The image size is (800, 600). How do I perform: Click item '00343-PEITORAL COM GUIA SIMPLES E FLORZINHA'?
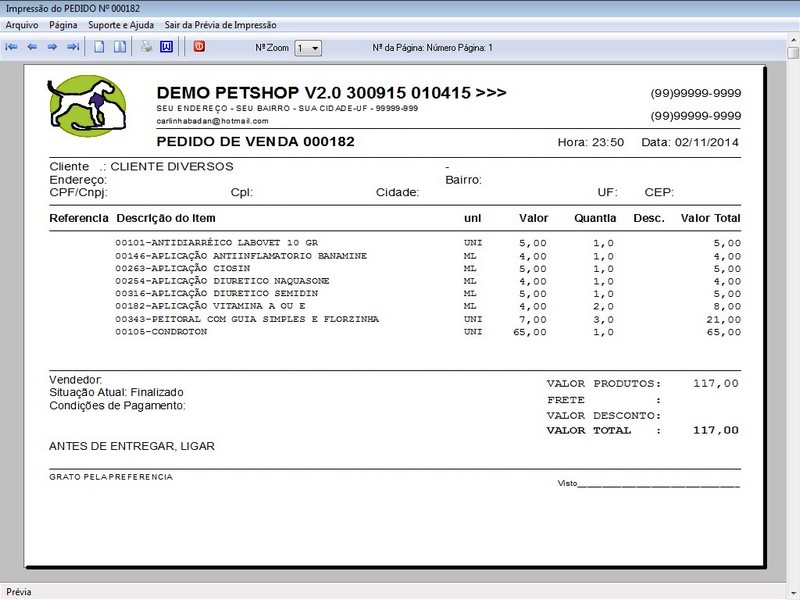[247, 319]
